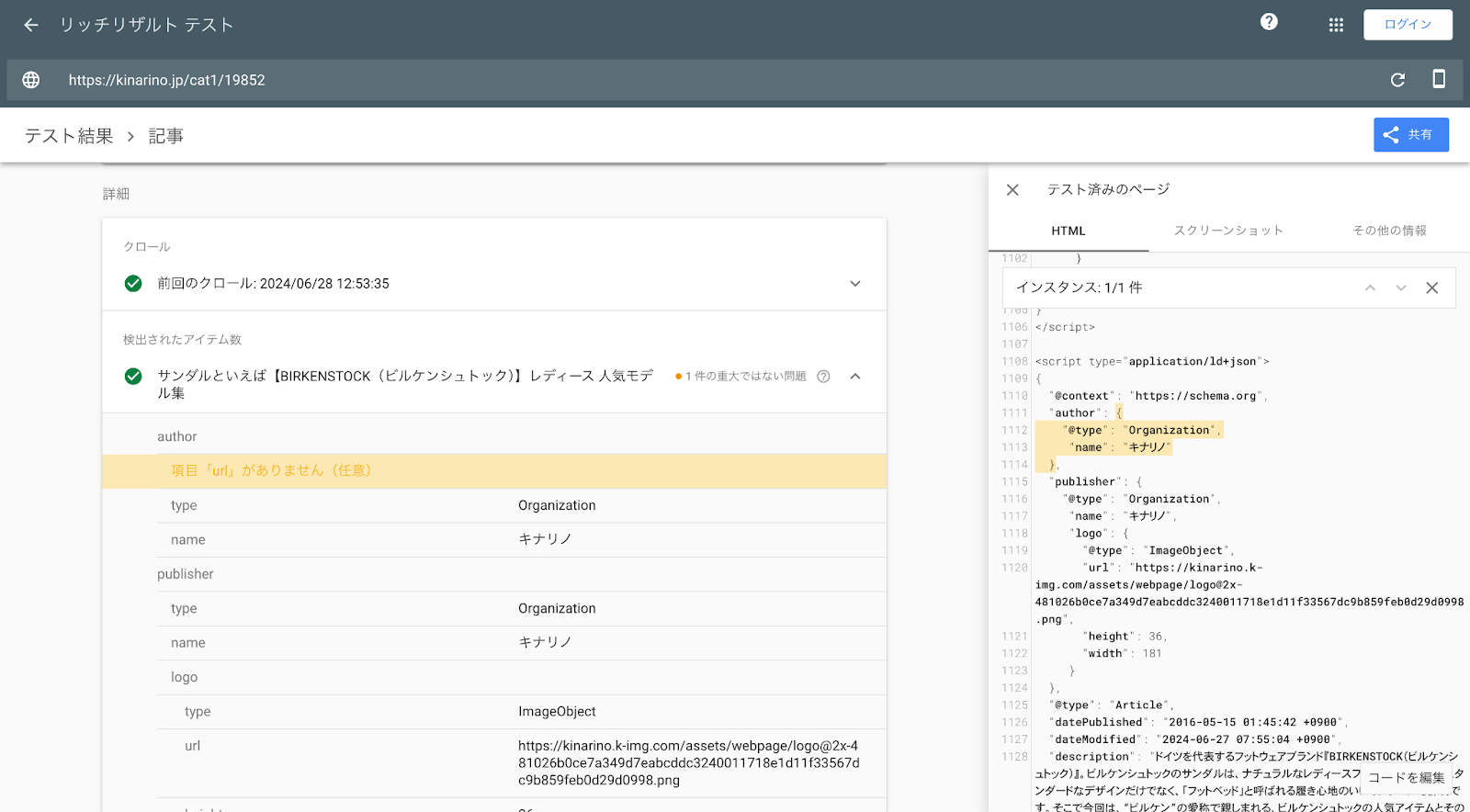This screenshot has height=812, width=1470.
Task: Close the テスト済みのページ panel
Action: 1012,190
